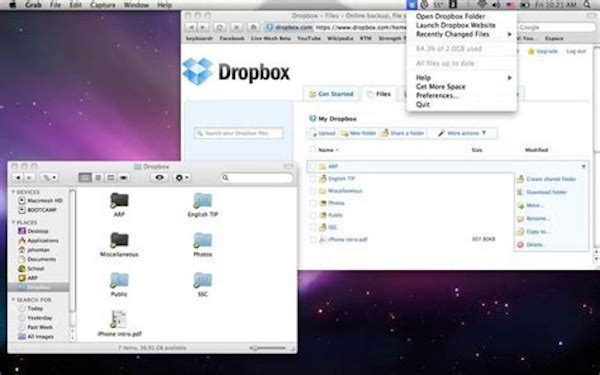This screenshot has width=600, height=375.
Task: Click the Safari address bar
Action: [335, 27]
